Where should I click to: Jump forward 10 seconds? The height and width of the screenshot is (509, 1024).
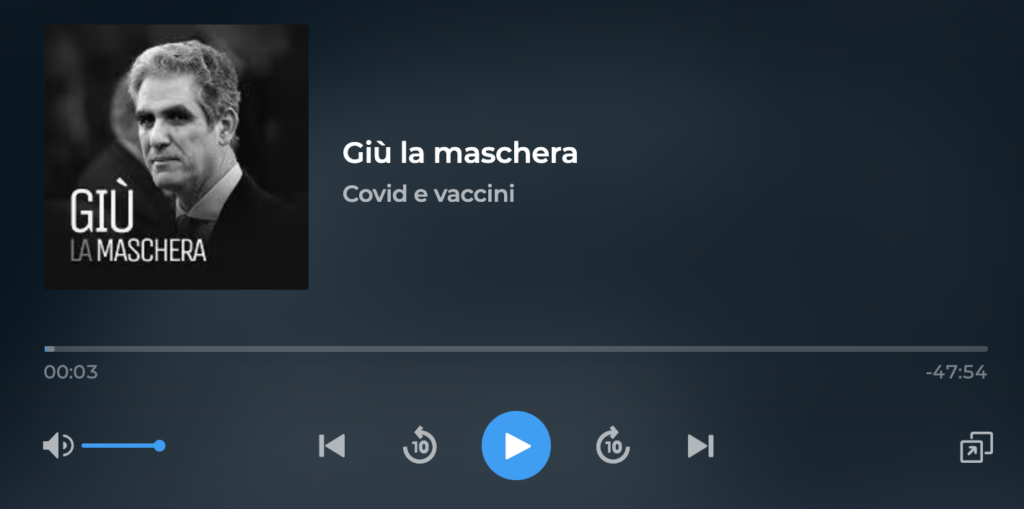pyautogui.click(x=613, y=445)
